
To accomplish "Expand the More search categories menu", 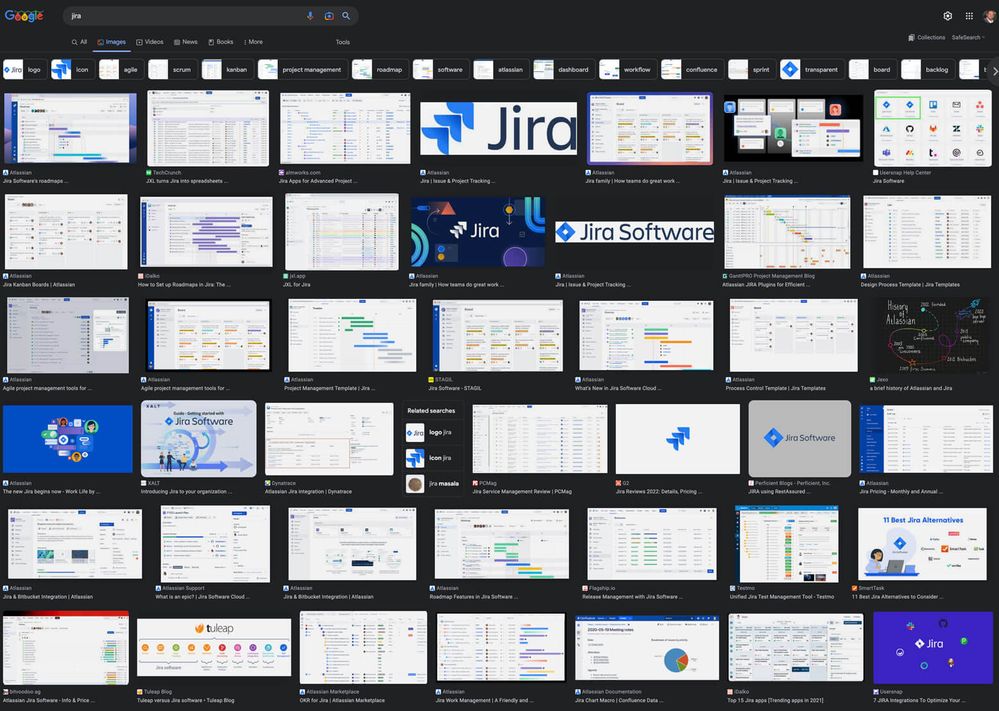I will [x=253, y=42].
